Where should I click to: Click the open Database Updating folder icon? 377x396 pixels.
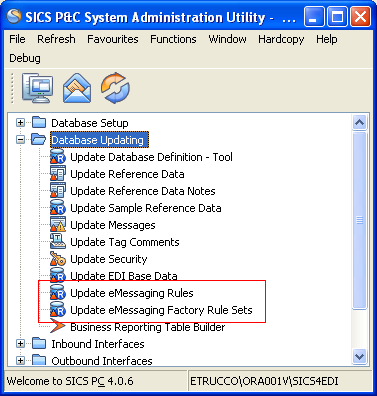click(38, 139)
